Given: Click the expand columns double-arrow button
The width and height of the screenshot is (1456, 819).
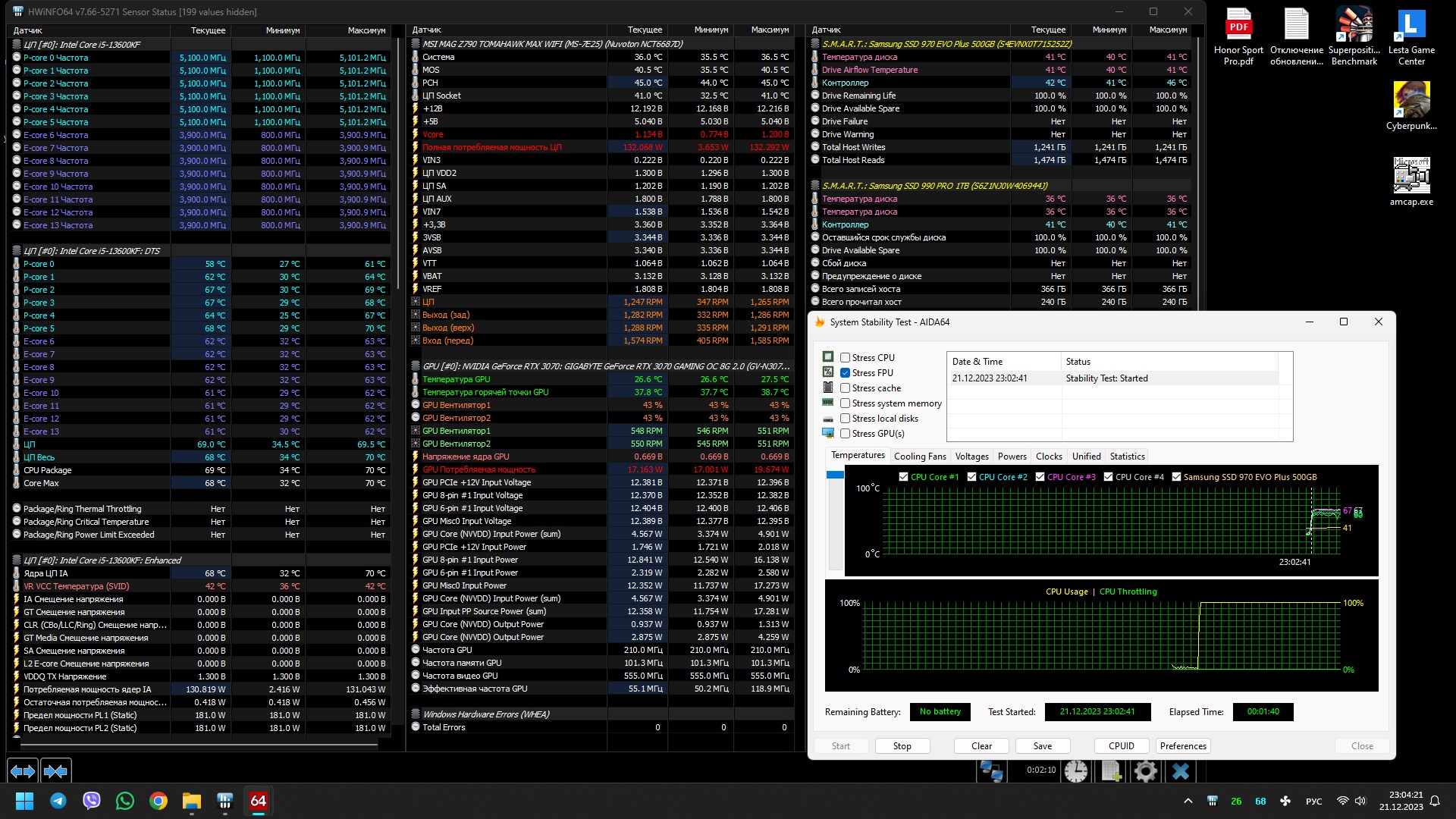Looking at the screenshot, I should click(x=23, y=771).
